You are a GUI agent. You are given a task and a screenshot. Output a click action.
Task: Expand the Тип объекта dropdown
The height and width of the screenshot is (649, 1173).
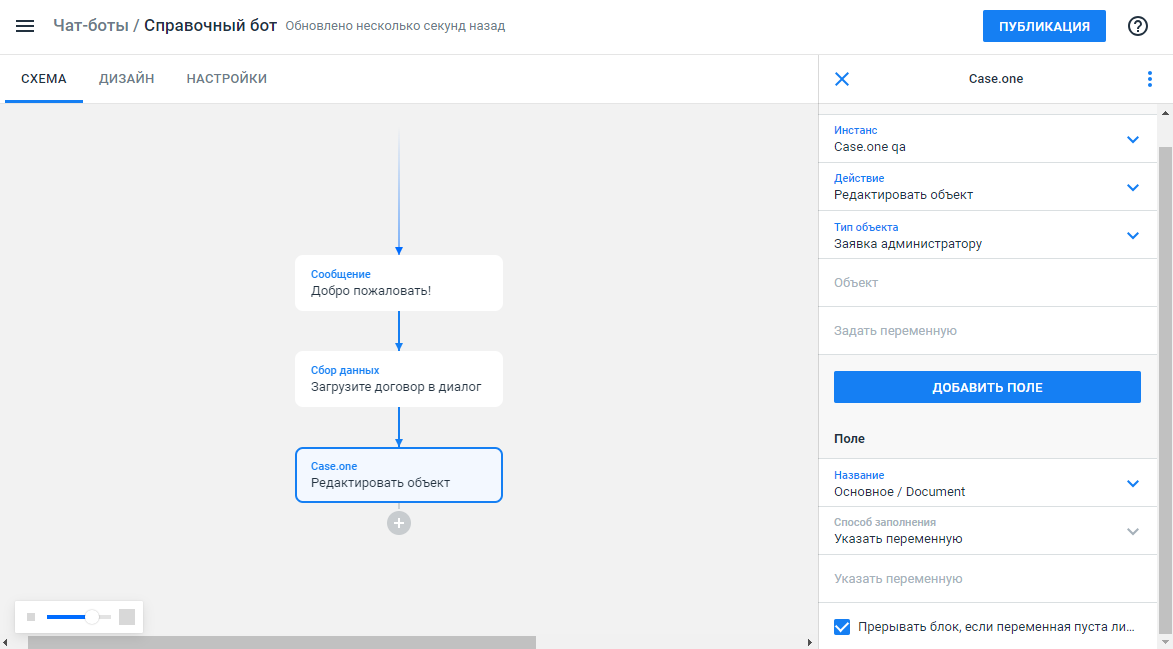[x=987, y=236]
